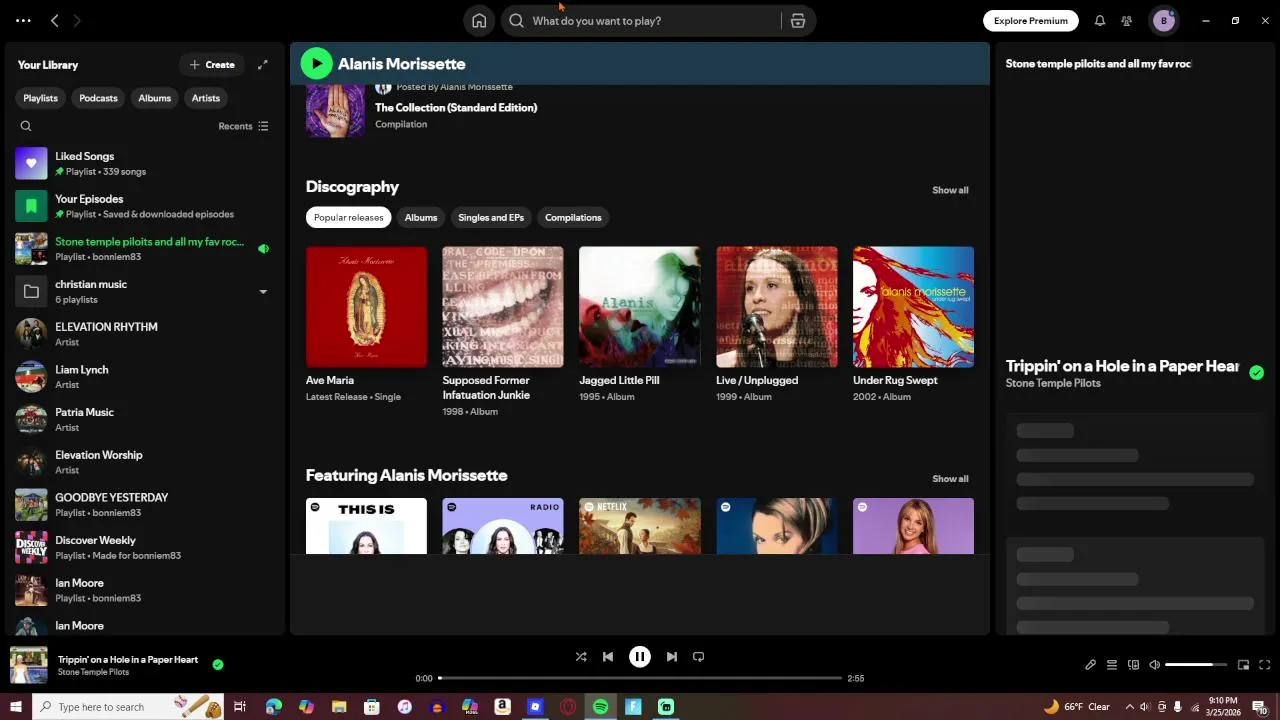The height and width of the screenshot is (720, 1280).
Task: Select Singles and EPs filter
Action: 491,217
